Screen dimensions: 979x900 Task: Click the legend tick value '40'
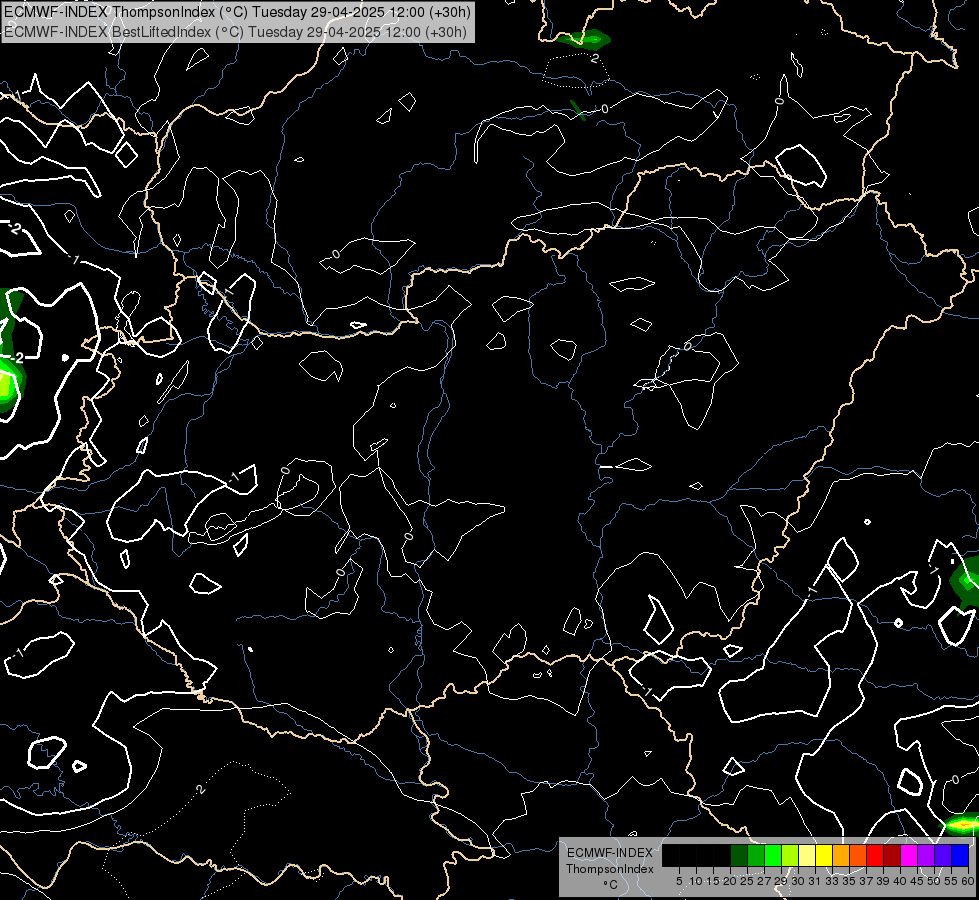point(900,881)
